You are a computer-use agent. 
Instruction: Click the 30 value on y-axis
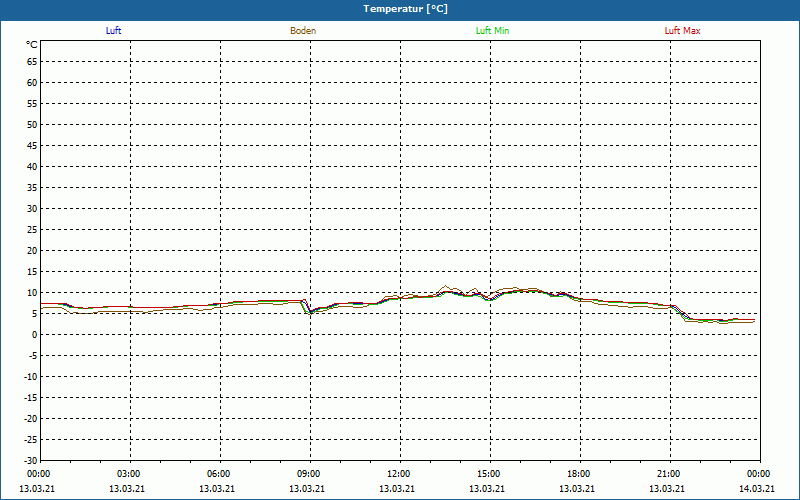pyautogui.click(x=32, y=209)
